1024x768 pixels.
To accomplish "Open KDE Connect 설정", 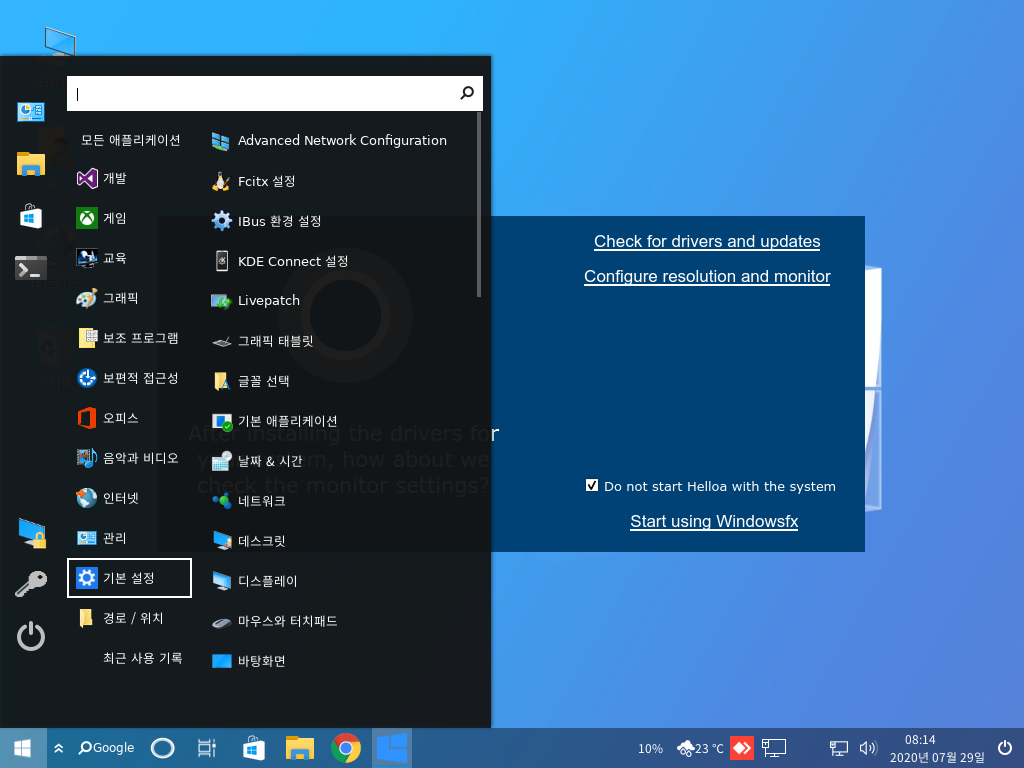I will coord(280,261).
